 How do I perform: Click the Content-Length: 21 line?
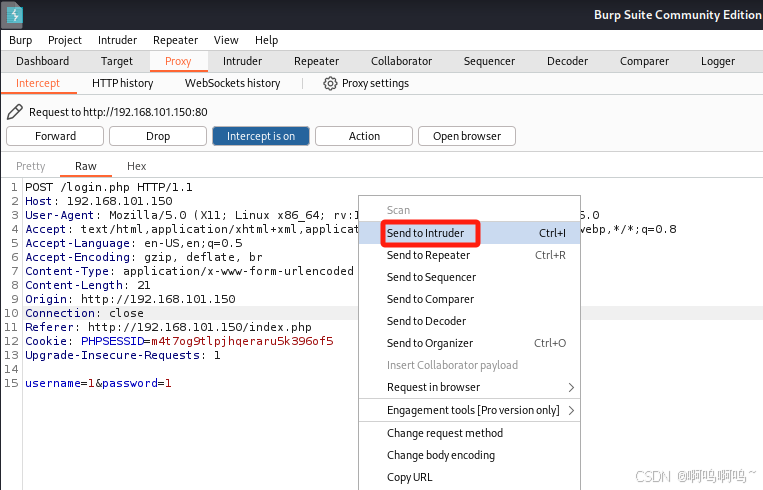click(88, 285)
